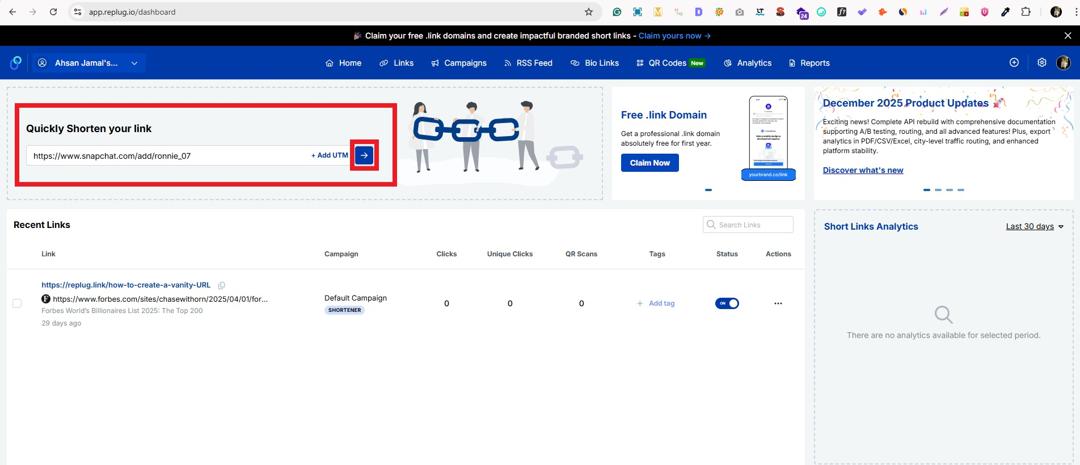Click the pink shield extension icon
This screenshot has height=465, width=1080.
(x=984, y=12)
